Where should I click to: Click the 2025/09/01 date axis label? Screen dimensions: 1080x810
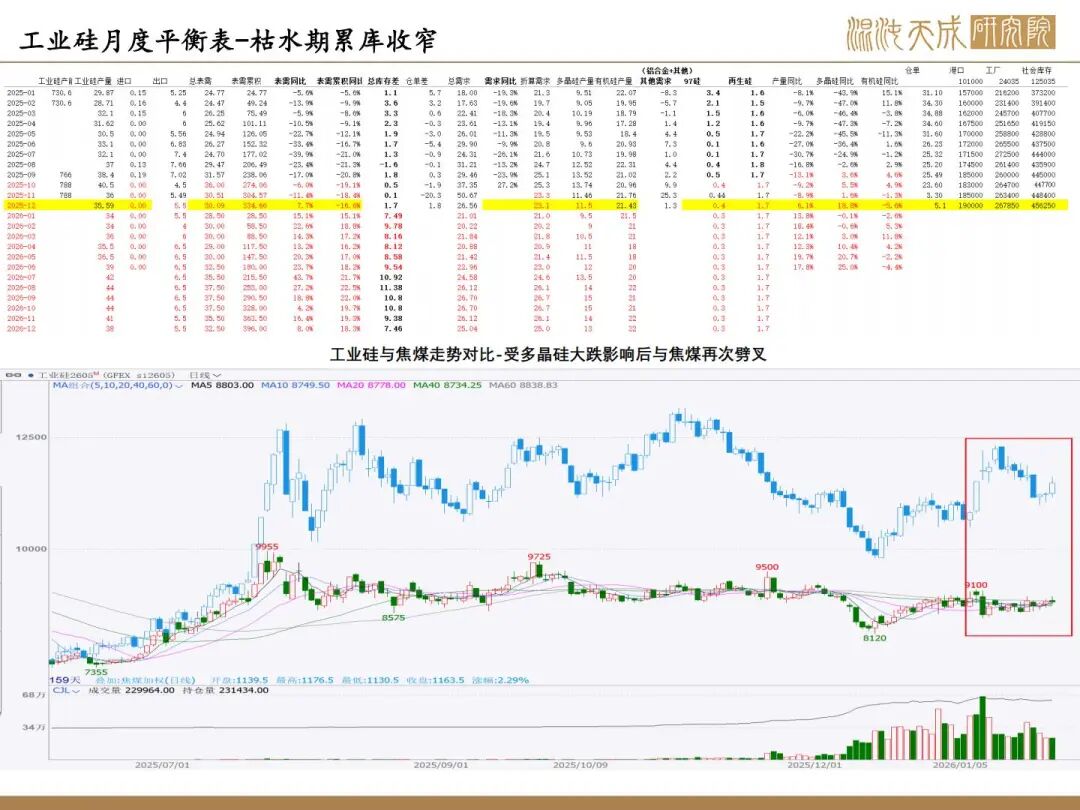[441, 765]
